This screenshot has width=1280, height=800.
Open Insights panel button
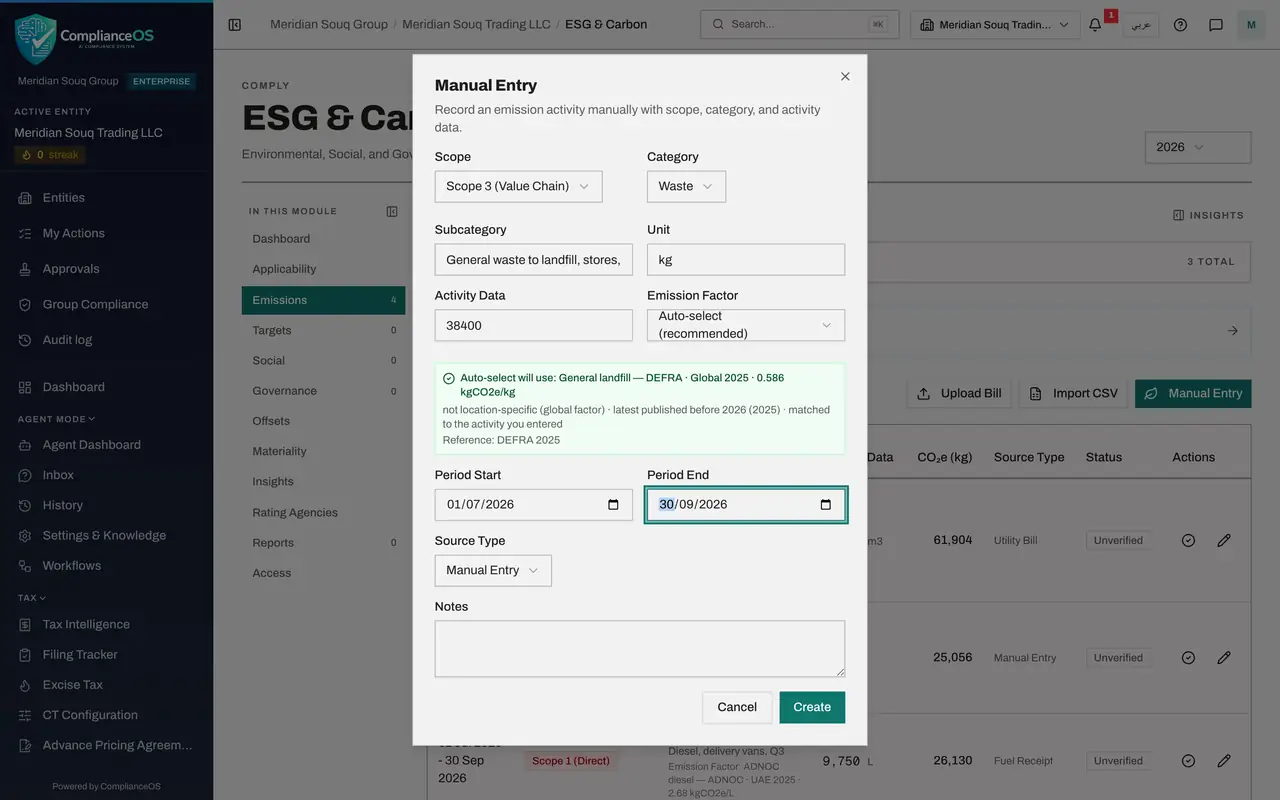pos(1208,215)
